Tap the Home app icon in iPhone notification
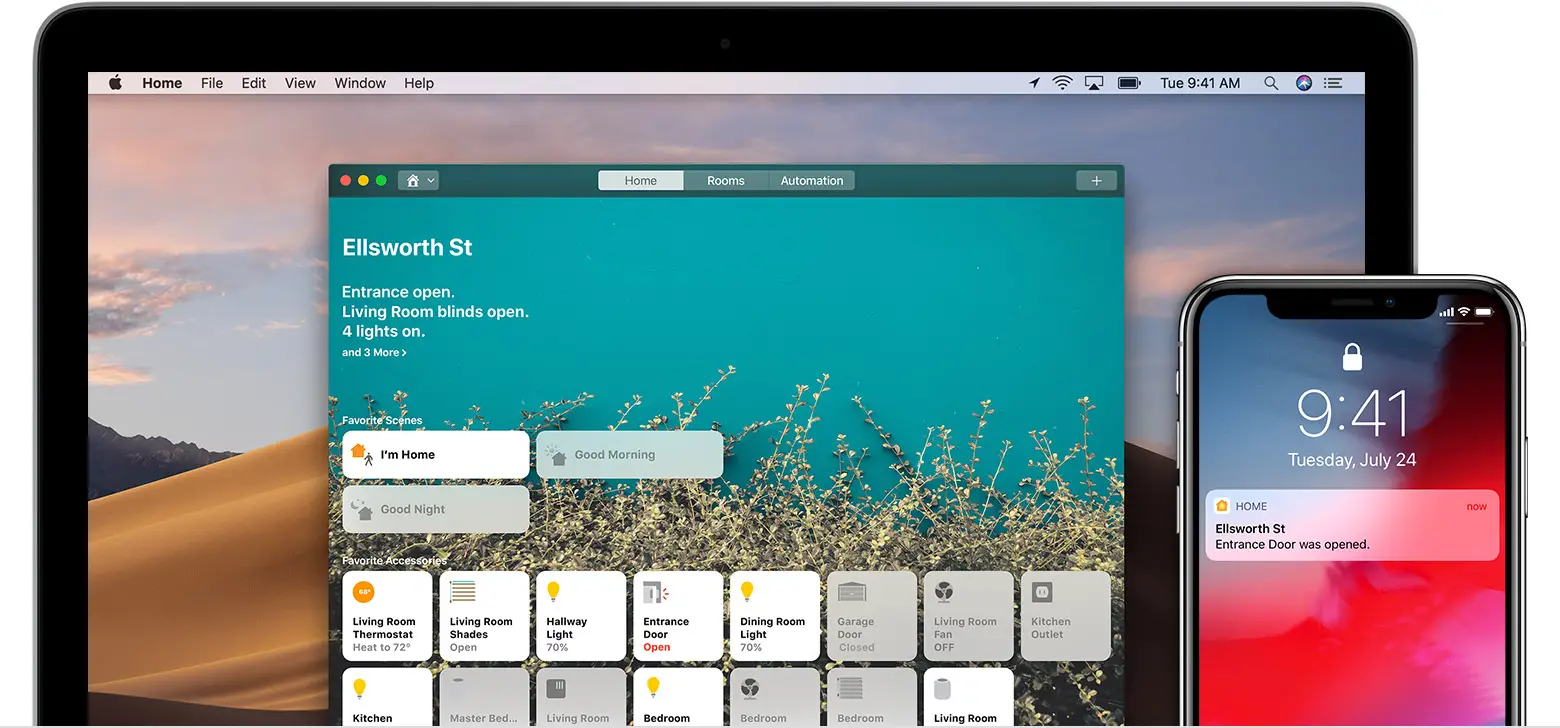 click(1221, 506)
